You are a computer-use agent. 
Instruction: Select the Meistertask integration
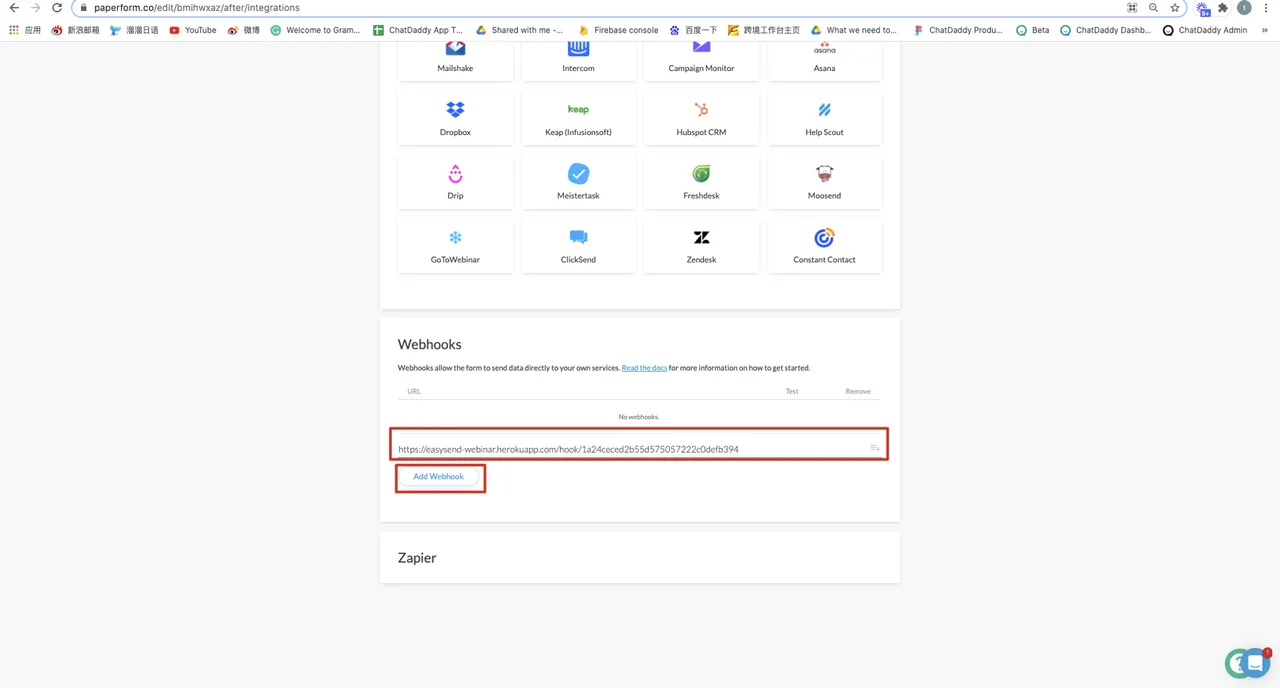578,182
